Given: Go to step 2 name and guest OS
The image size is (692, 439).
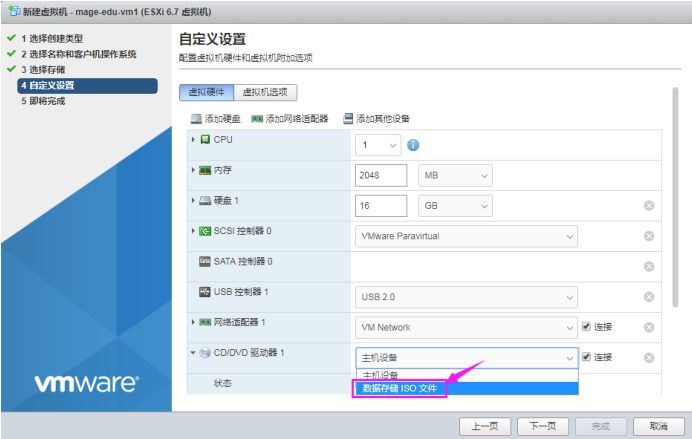Looking at the screenshot, I should [79, 54].
